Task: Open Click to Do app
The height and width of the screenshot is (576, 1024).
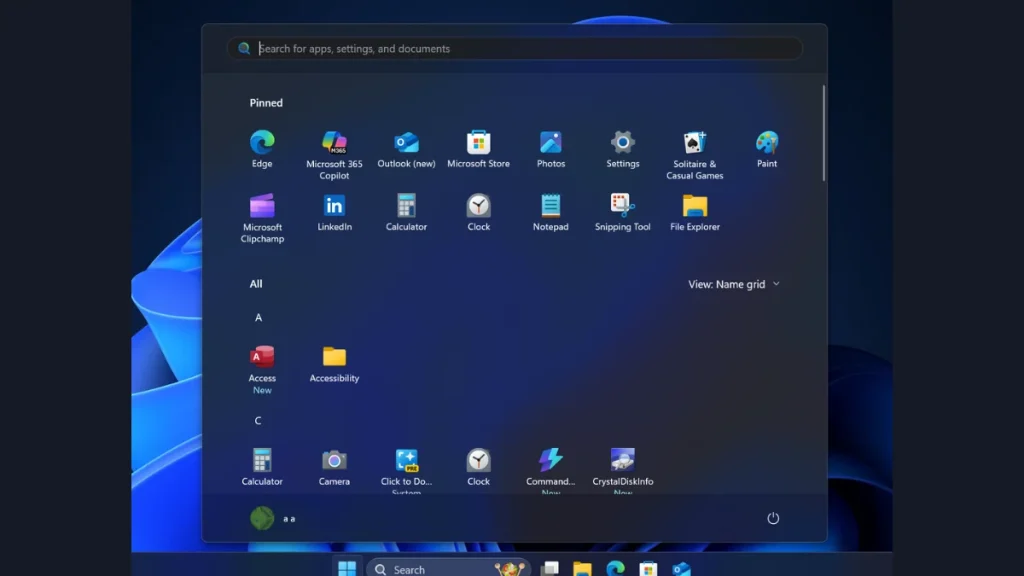Action: (x=406, y=470)
